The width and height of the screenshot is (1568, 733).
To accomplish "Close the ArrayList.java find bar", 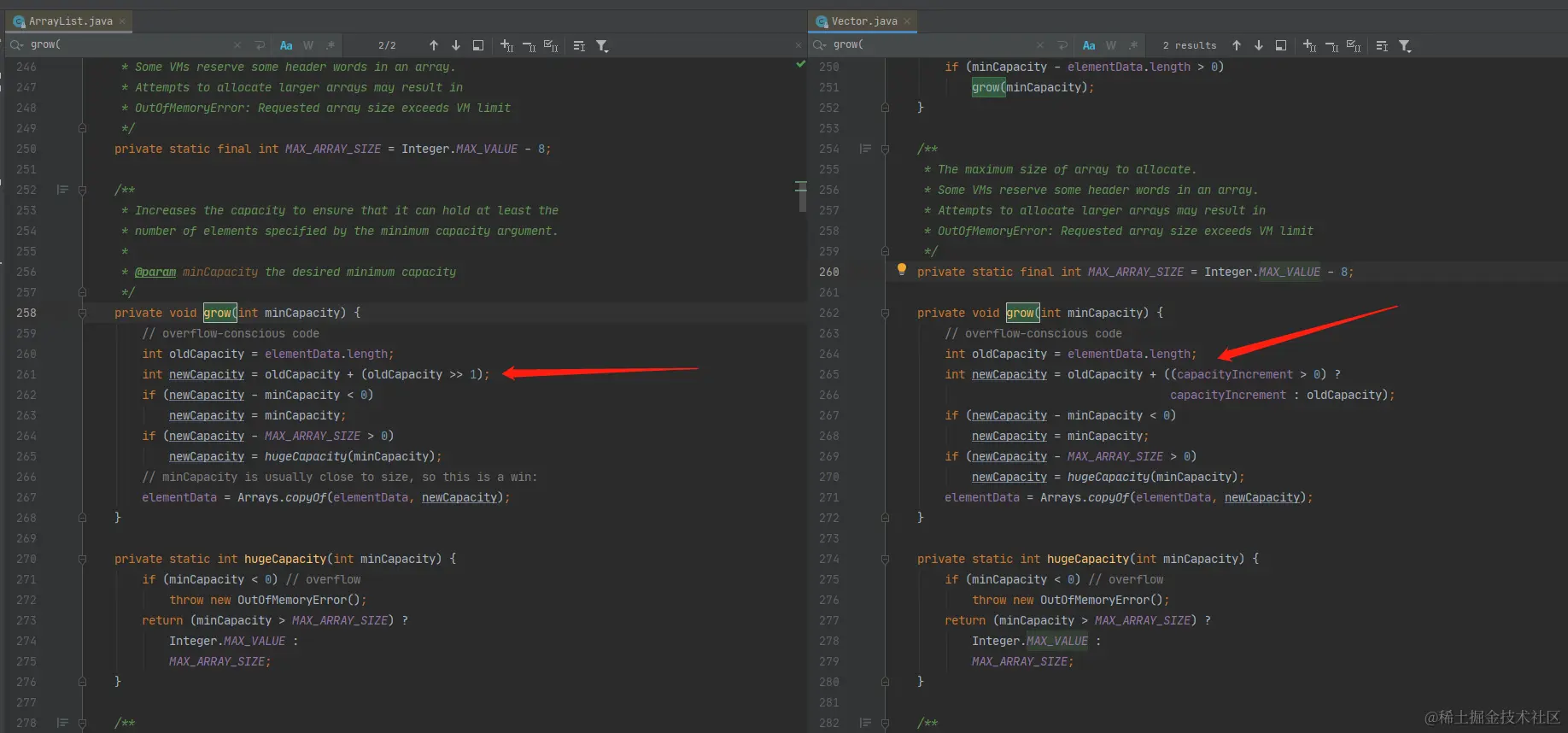I will pyautogui.click(x=799, y=45).
